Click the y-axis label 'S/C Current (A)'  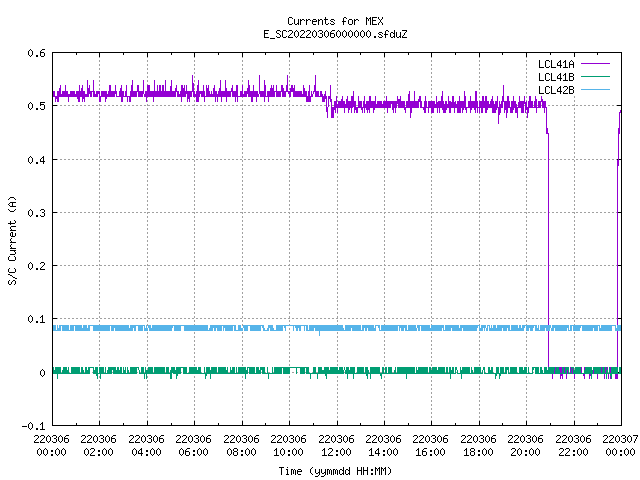pyautogui.click(x=12, y=241)
